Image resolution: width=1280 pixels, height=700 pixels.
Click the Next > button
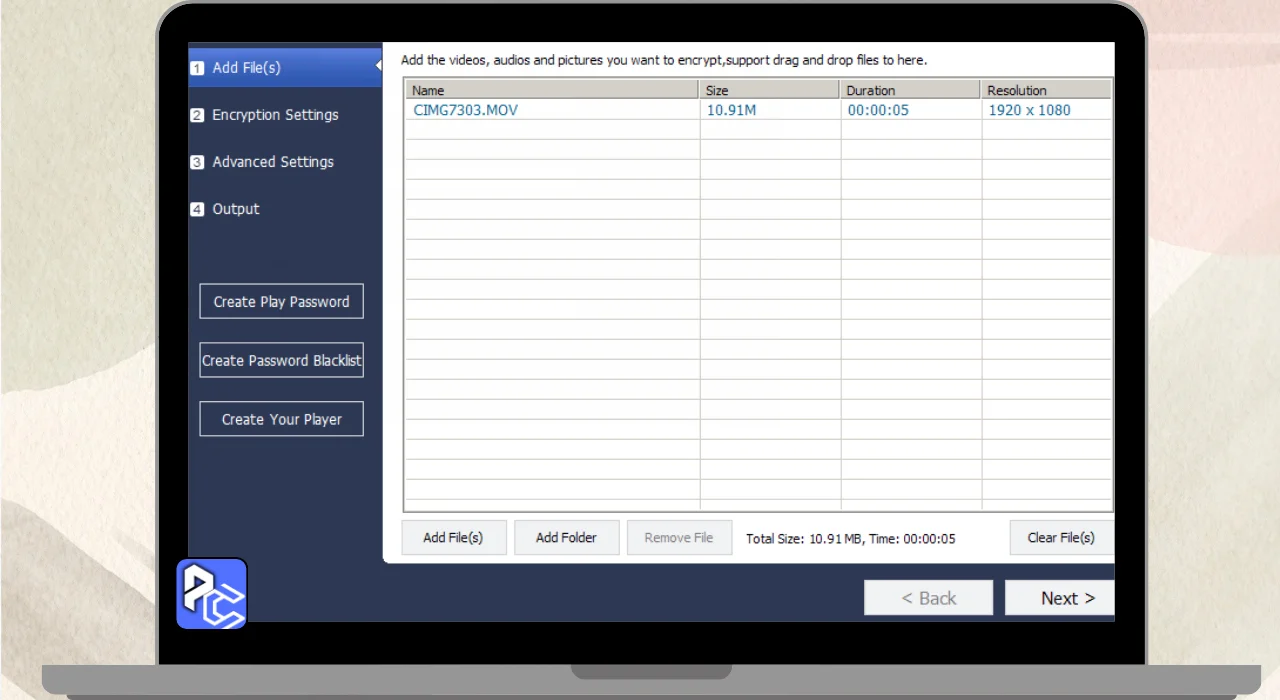[x=1060, y=598]
